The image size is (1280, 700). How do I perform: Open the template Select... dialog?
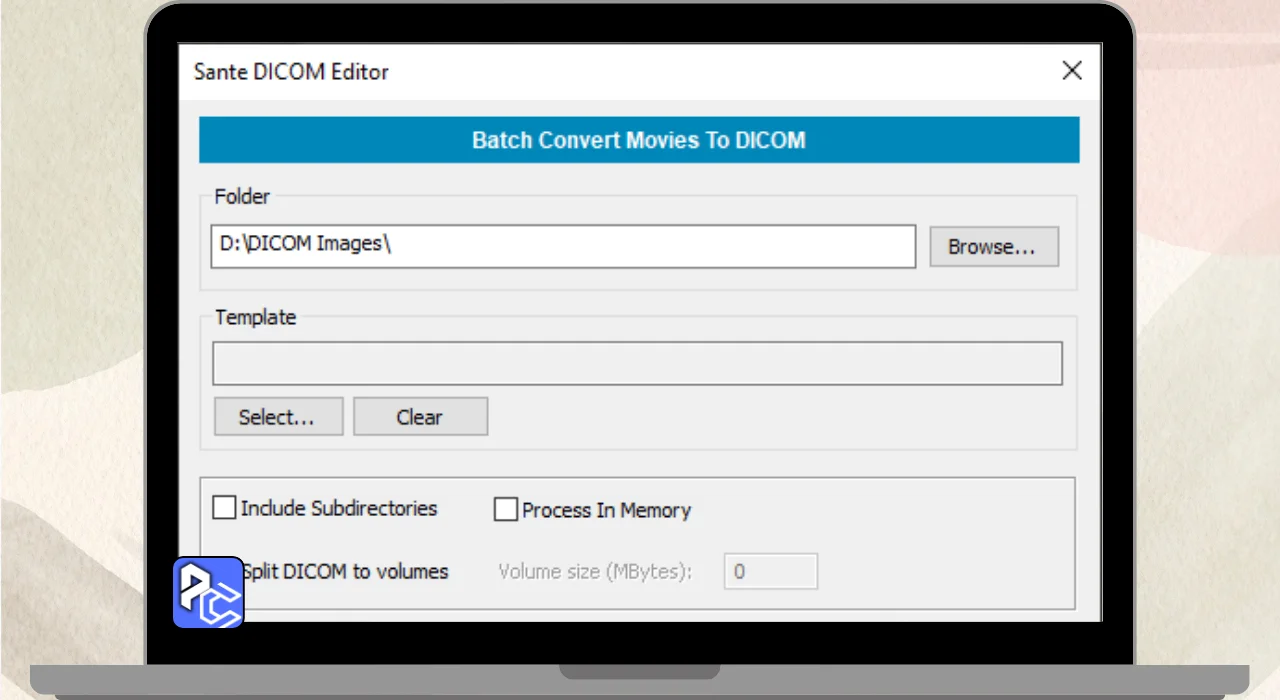point(278,417)
